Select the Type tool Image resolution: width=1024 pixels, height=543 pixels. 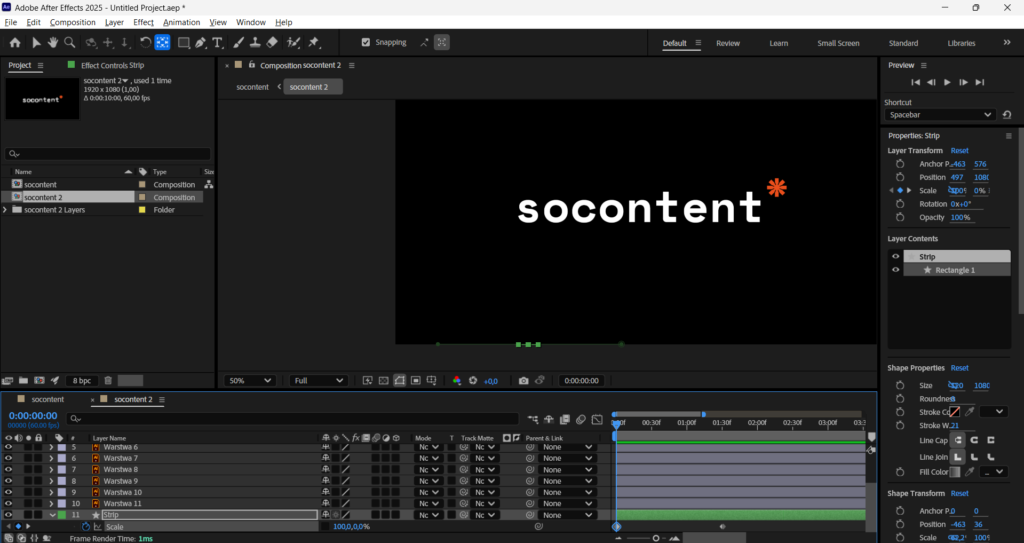tap(217, 42)
